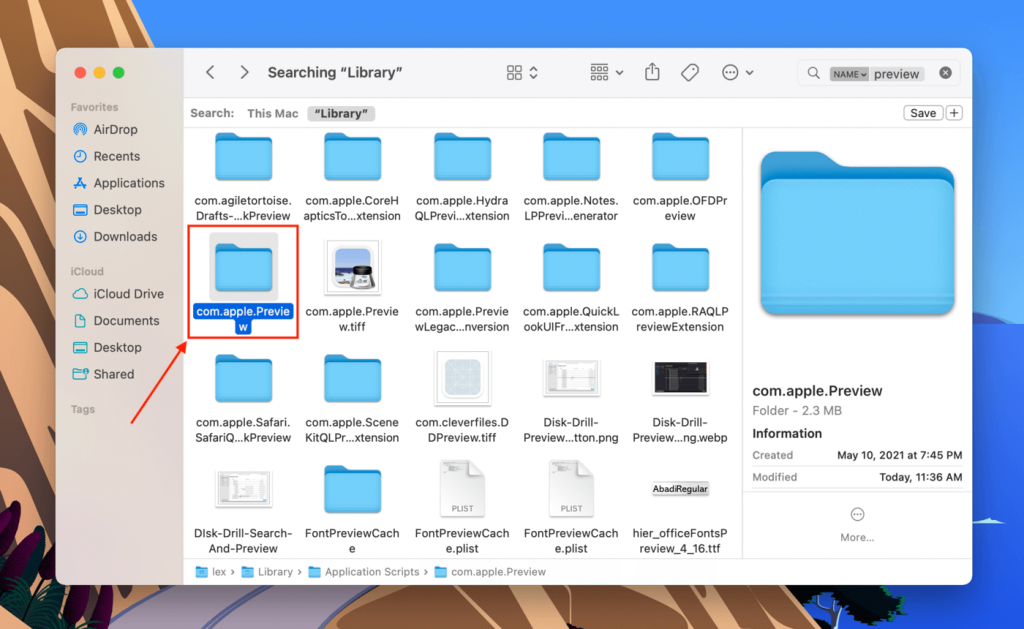Switch search scope to This Mac
1024x629 pixels.
[x=272, y=113]
